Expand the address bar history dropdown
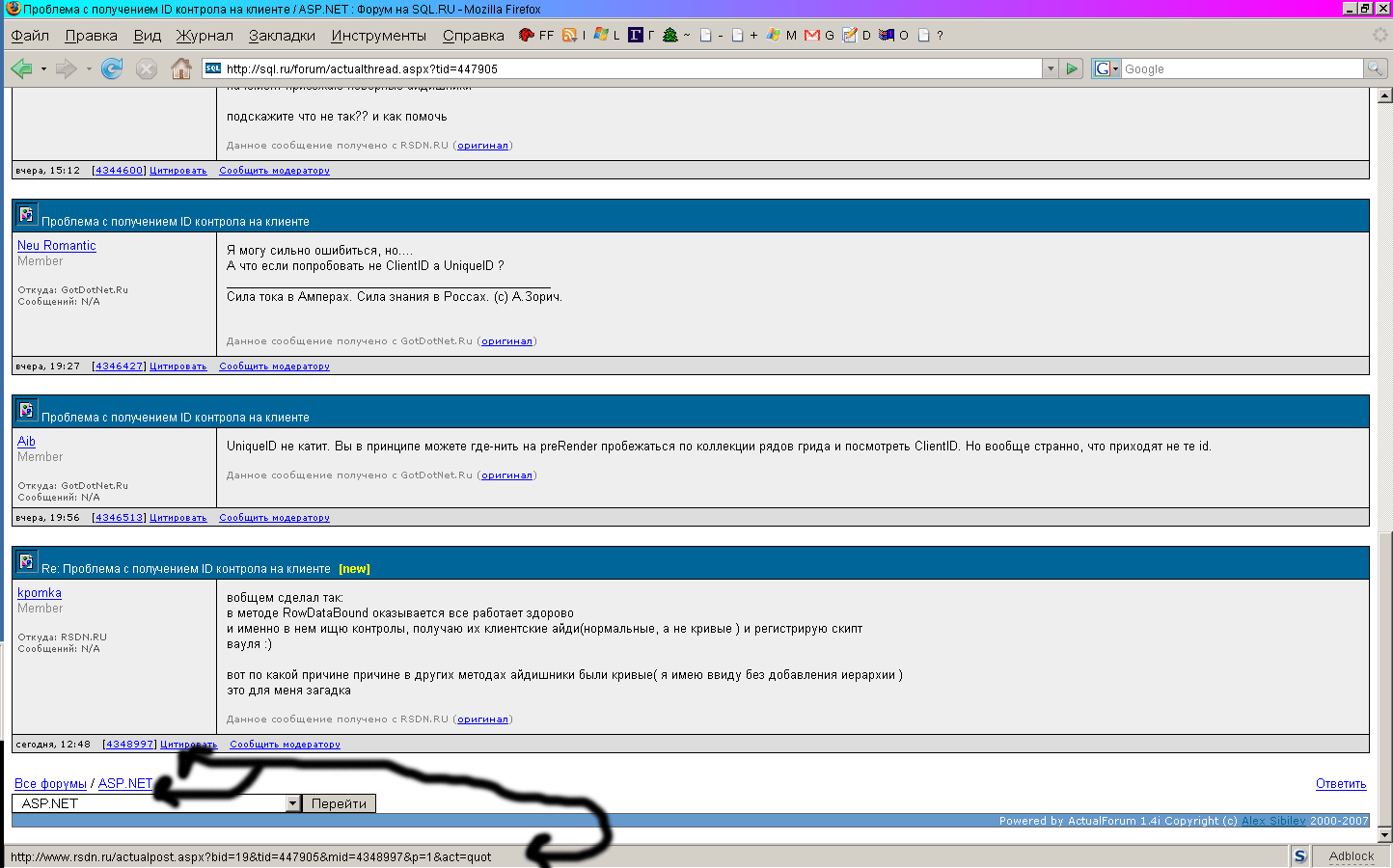Viewport: 1393px width, 868px height. 1051,68
